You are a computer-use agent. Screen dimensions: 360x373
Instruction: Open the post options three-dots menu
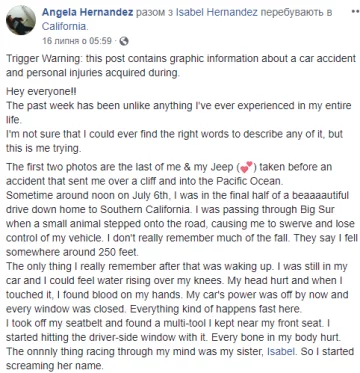point(355,11)
